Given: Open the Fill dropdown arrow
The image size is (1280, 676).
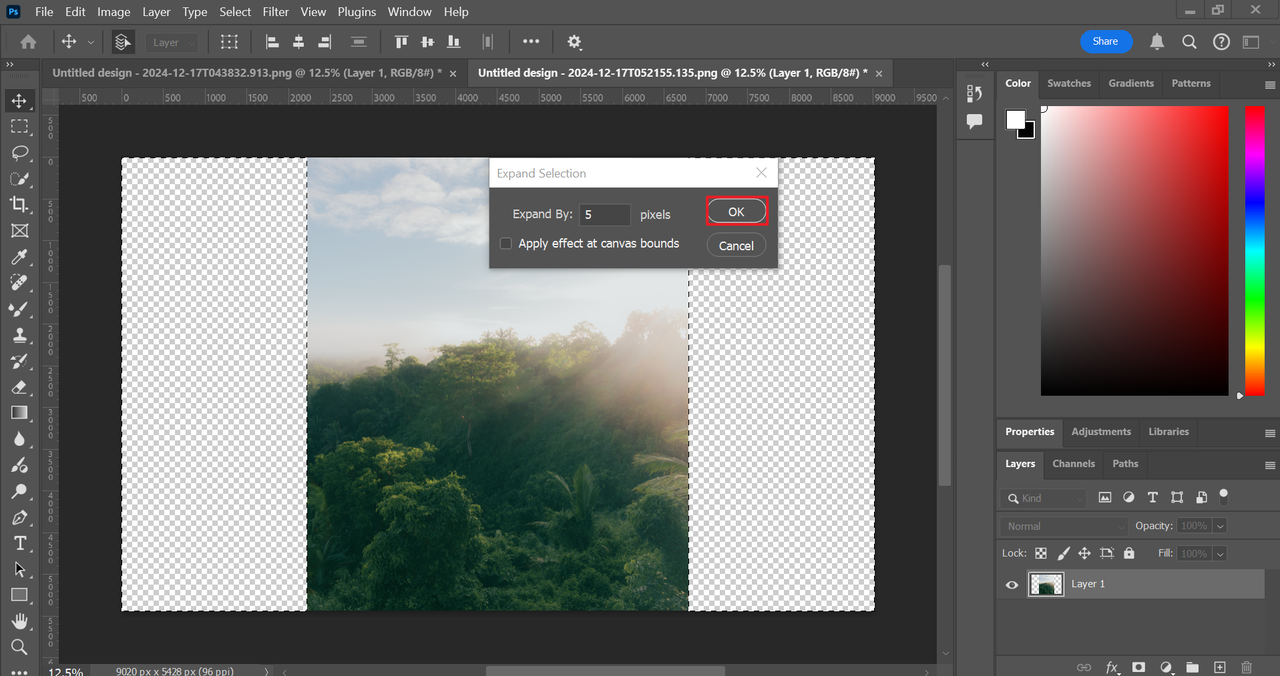Looking at the screenshot, I should coord(1220,553).
